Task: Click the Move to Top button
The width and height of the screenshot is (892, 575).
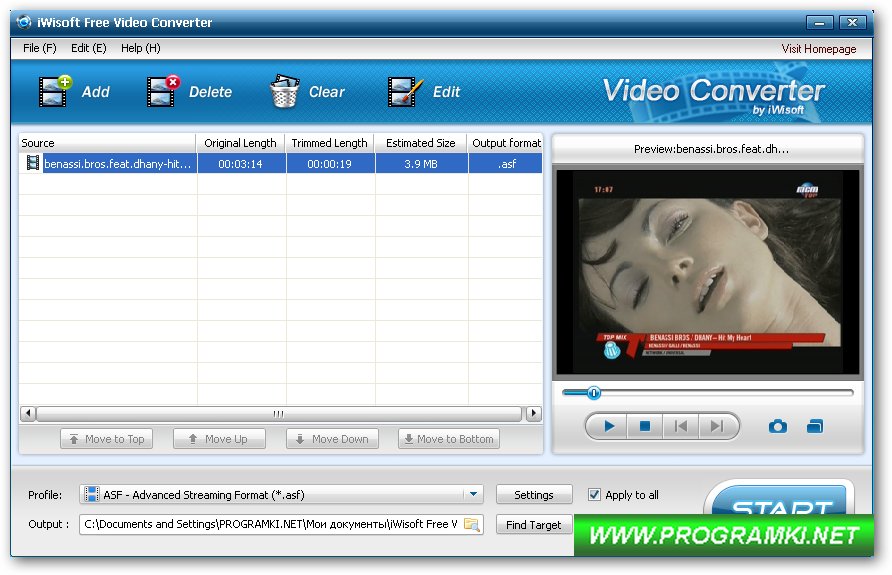Action: click(x=106, y=439)
